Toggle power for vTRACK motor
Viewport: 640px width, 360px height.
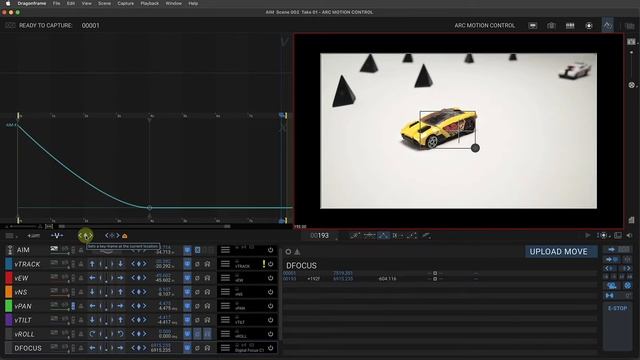tap(270, 264)
